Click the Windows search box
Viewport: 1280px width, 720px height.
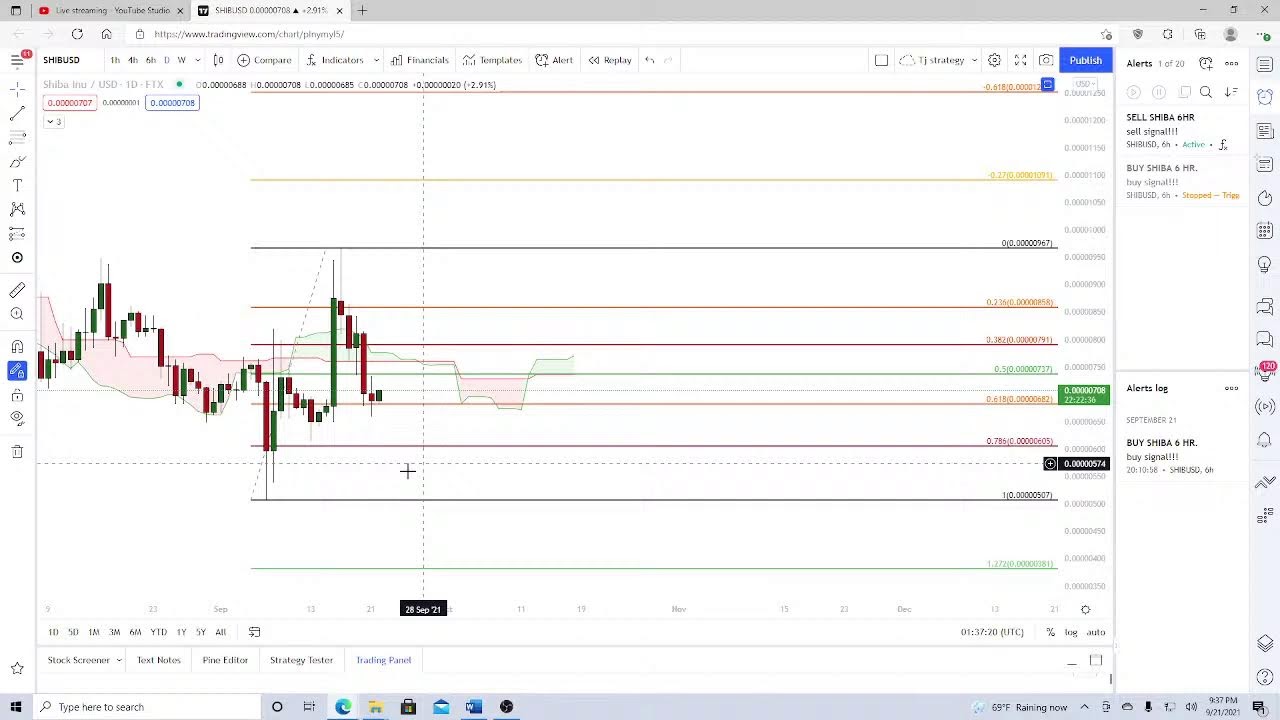pos(148,707)
